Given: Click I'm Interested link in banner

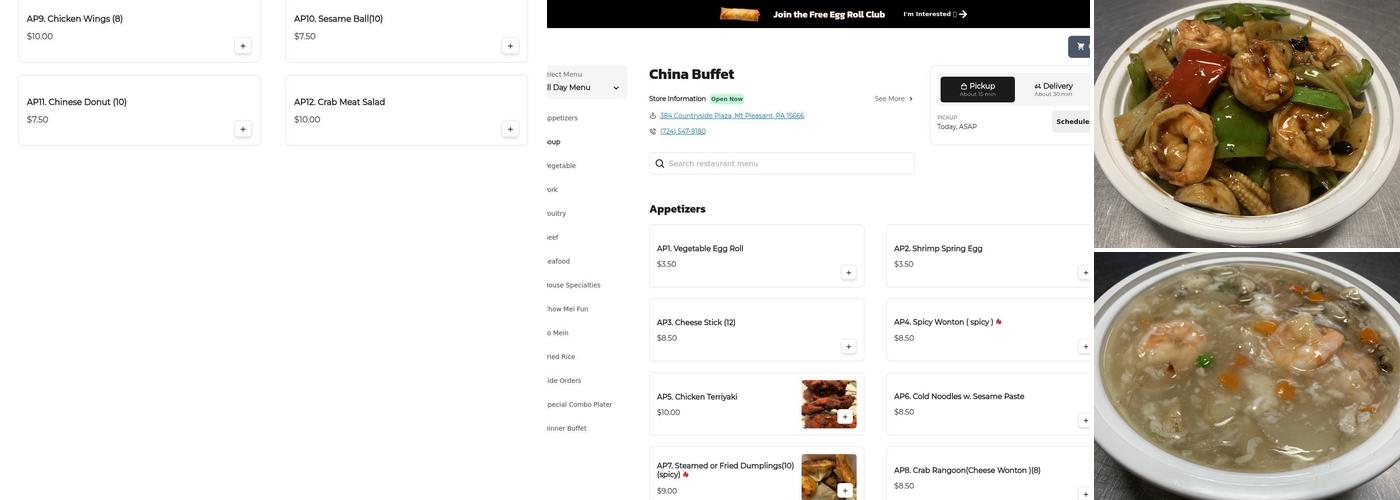Looking at the screenshot, I should [935, 14].
